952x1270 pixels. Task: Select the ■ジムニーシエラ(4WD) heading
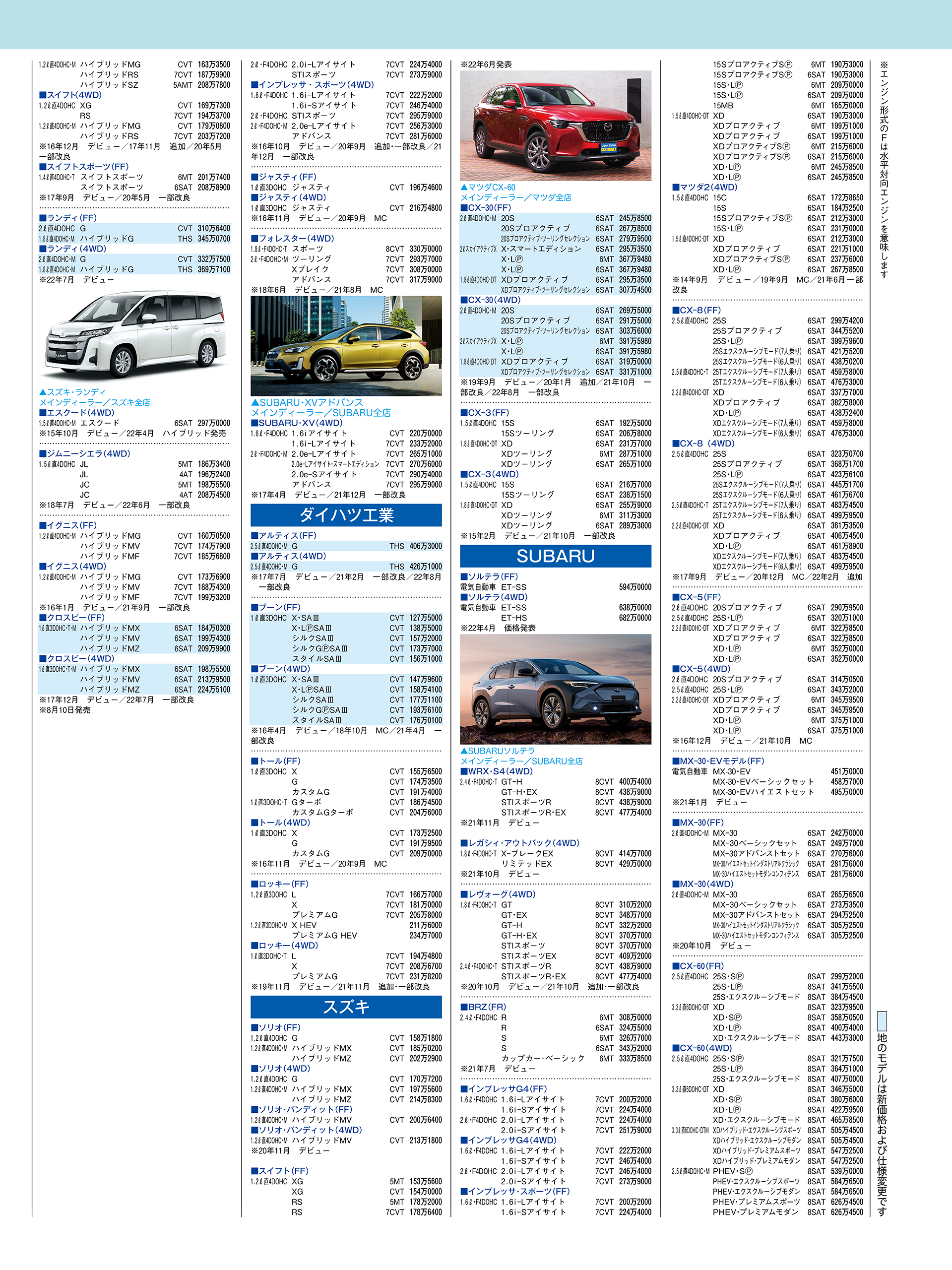point(85,453)
